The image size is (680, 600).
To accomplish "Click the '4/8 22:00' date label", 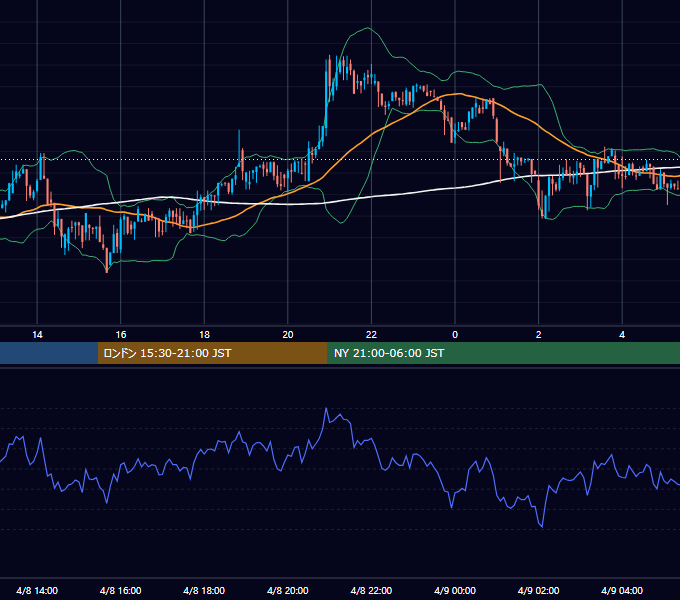I will click(371, 590).
